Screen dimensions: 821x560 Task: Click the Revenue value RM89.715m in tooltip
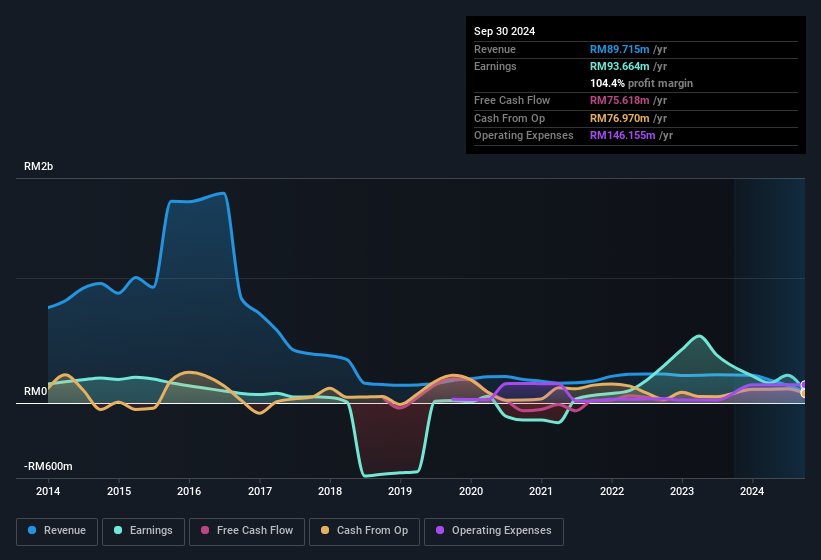pos(620,49)
